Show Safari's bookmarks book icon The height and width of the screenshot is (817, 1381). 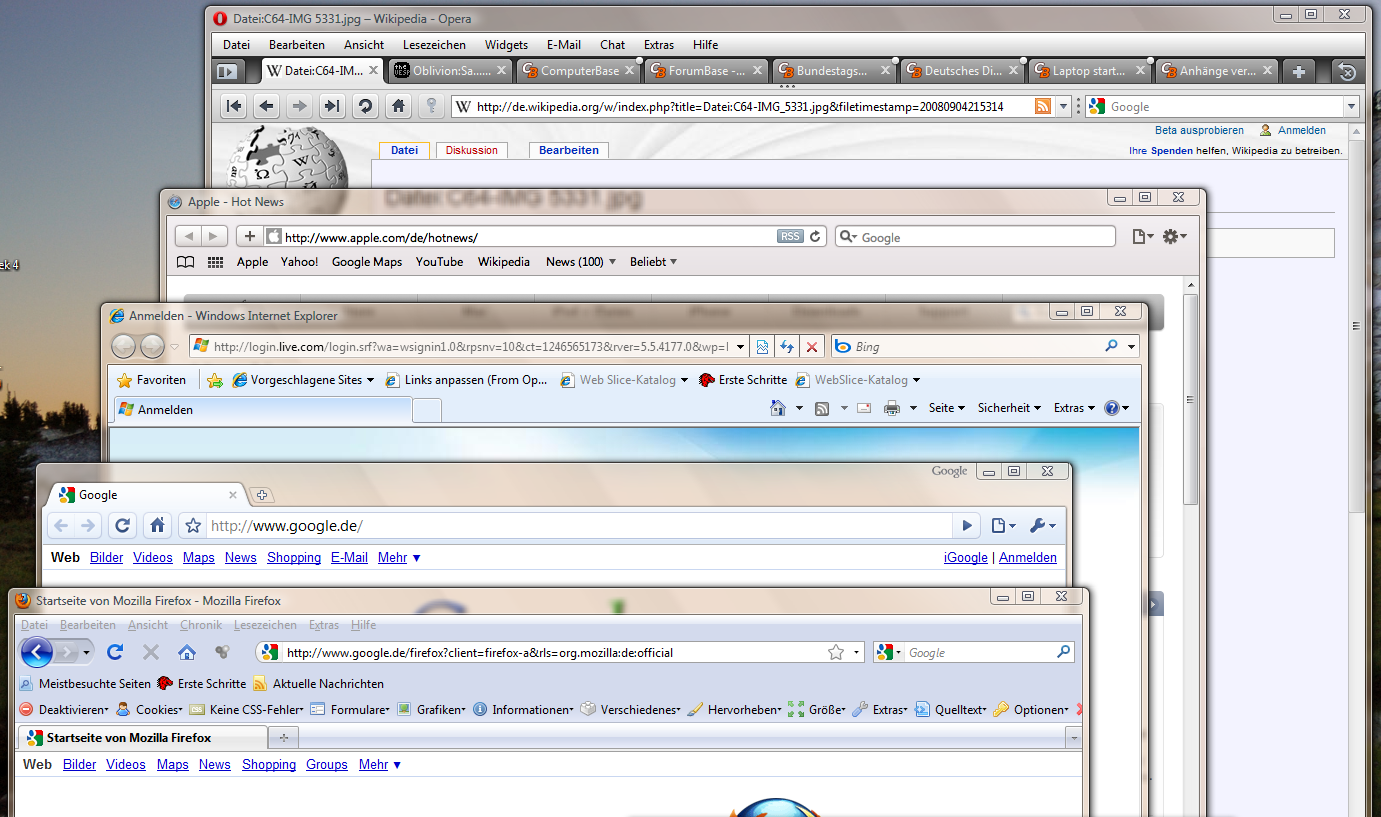[185, 262]
